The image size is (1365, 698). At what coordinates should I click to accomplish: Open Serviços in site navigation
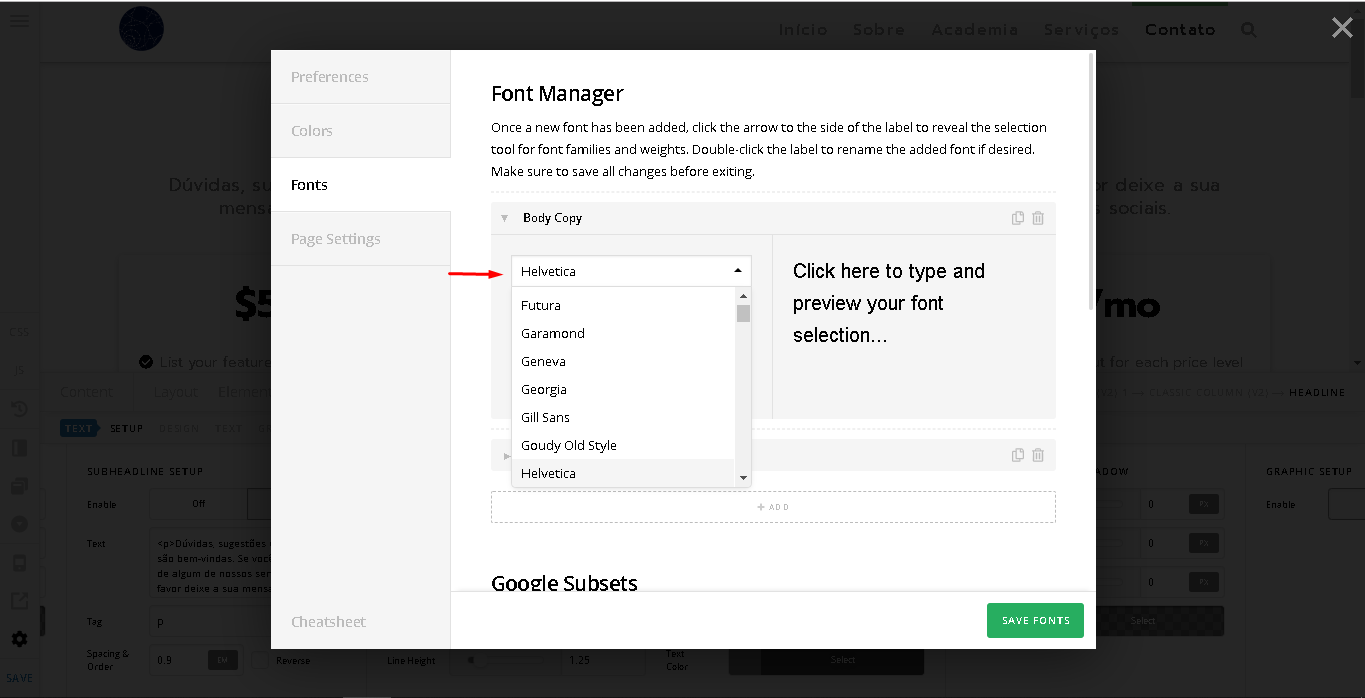[1082, 30]
